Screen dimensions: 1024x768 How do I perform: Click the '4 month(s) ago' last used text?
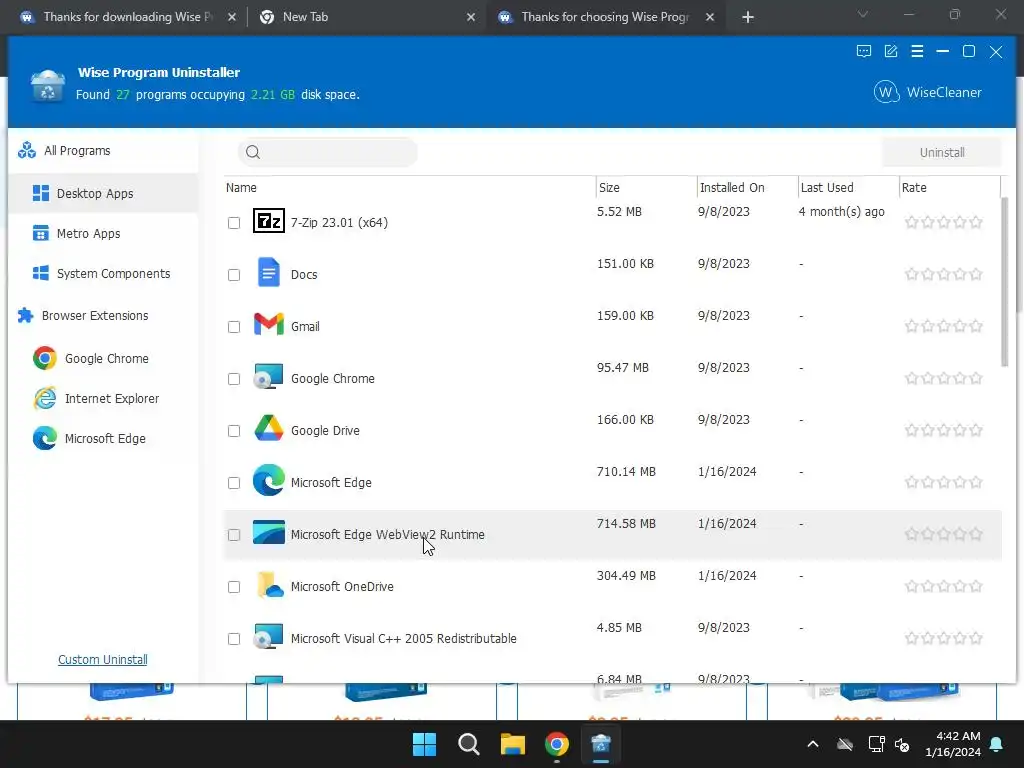point(841,211)
